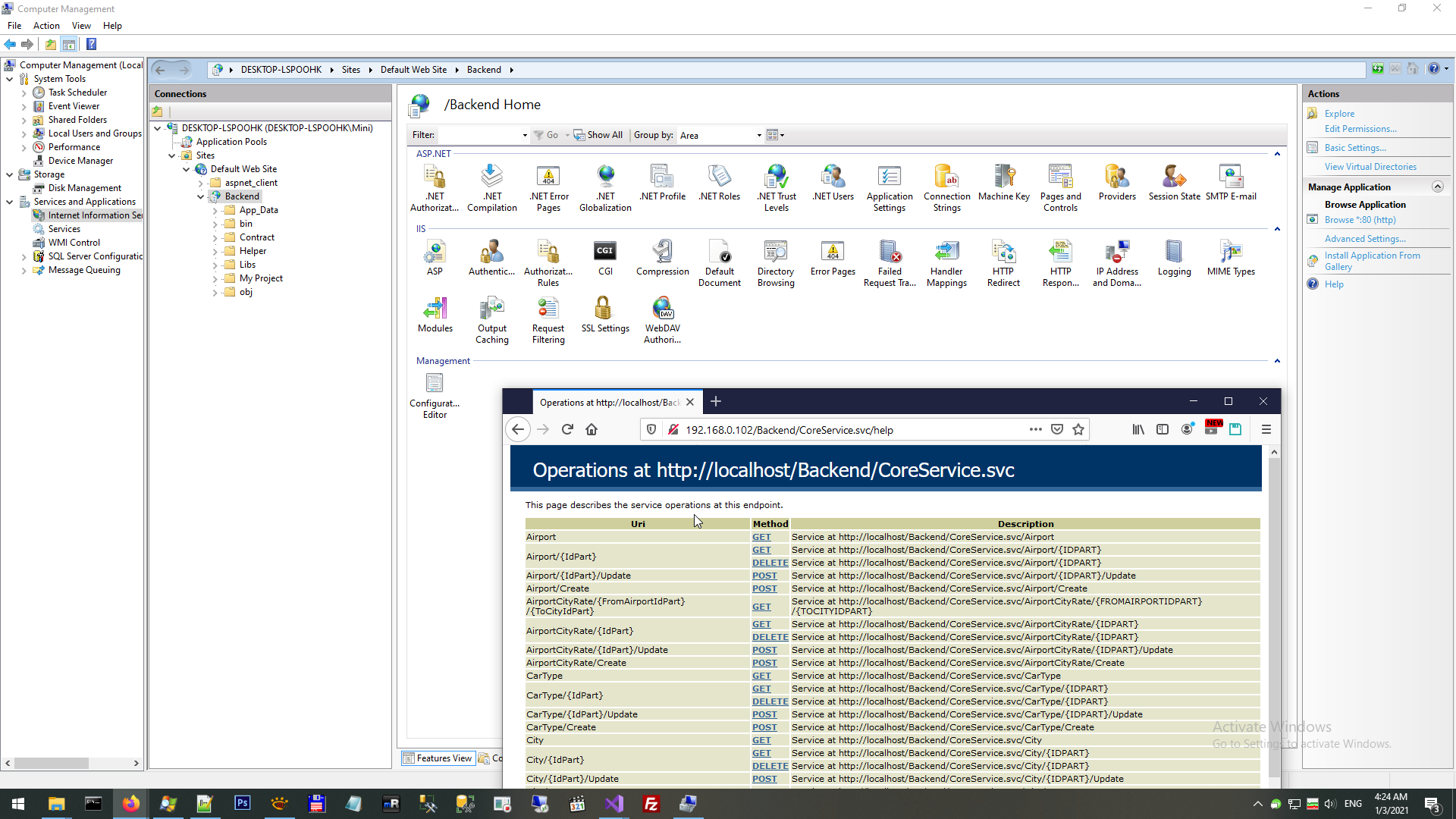Viewport: 1456px width, 819px height.
Task: Click the Firefox bookmark star icon
Action: pyautogui.click(x=1078, y=430)
